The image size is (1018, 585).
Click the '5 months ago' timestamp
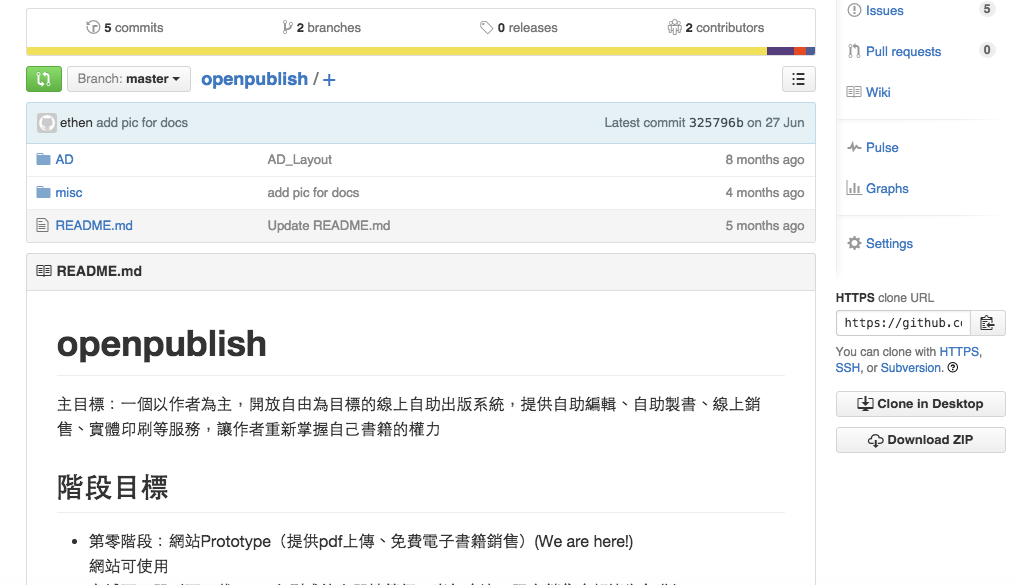click(x=765, y=225)
